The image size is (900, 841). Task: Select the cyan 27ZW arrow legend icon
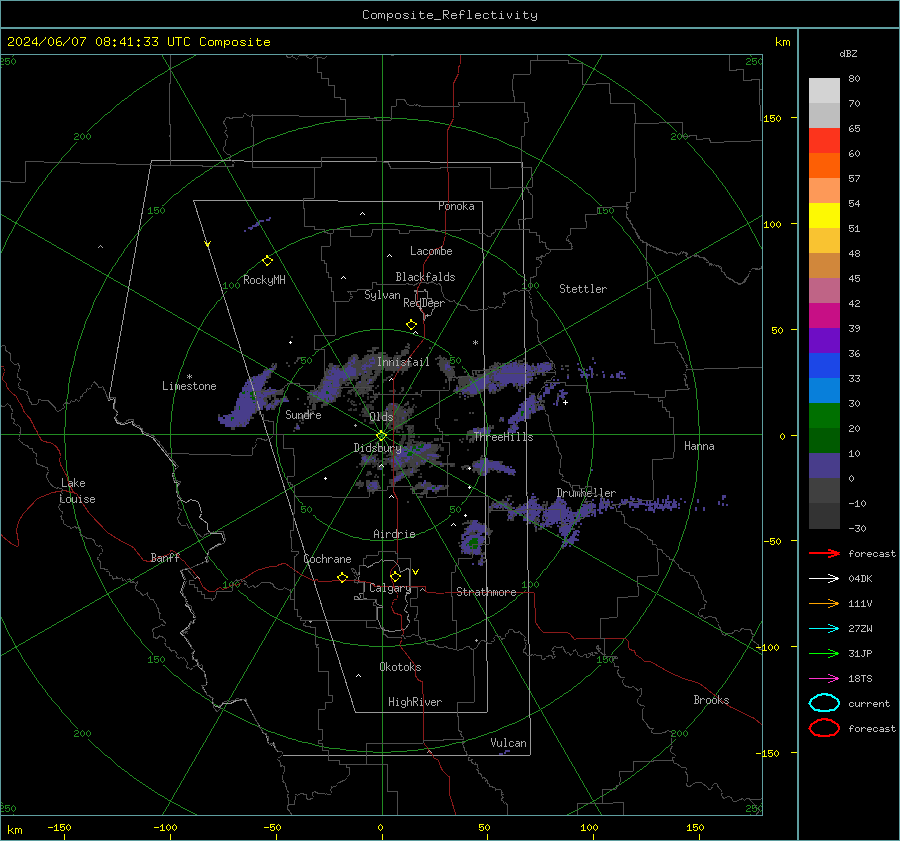point(824,629)
